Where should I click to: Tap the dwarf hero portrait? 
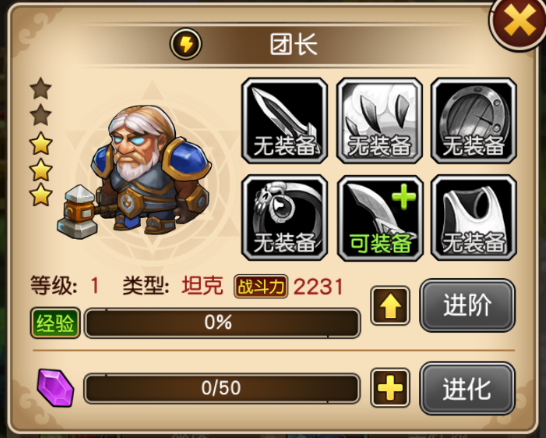point(134,172)
